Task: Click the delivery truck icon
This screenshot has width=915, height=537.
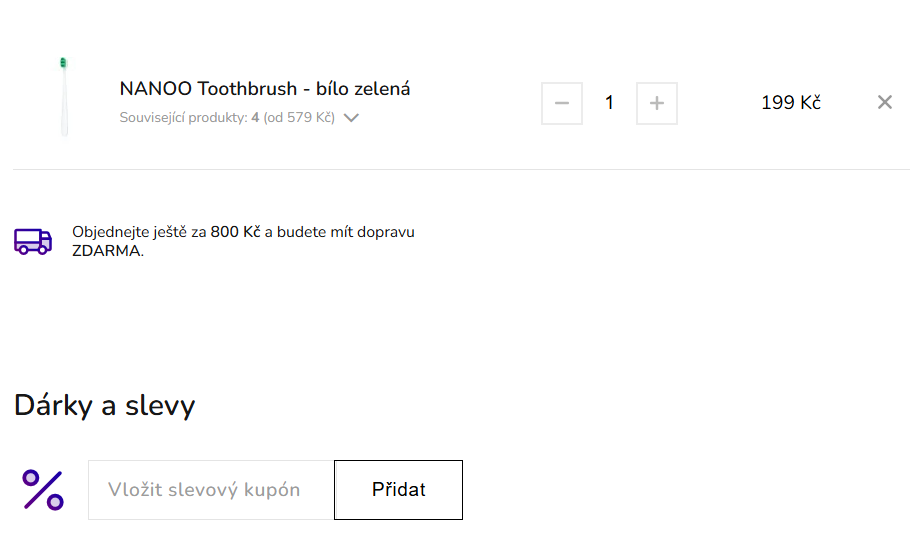Action: coord(32,241)
